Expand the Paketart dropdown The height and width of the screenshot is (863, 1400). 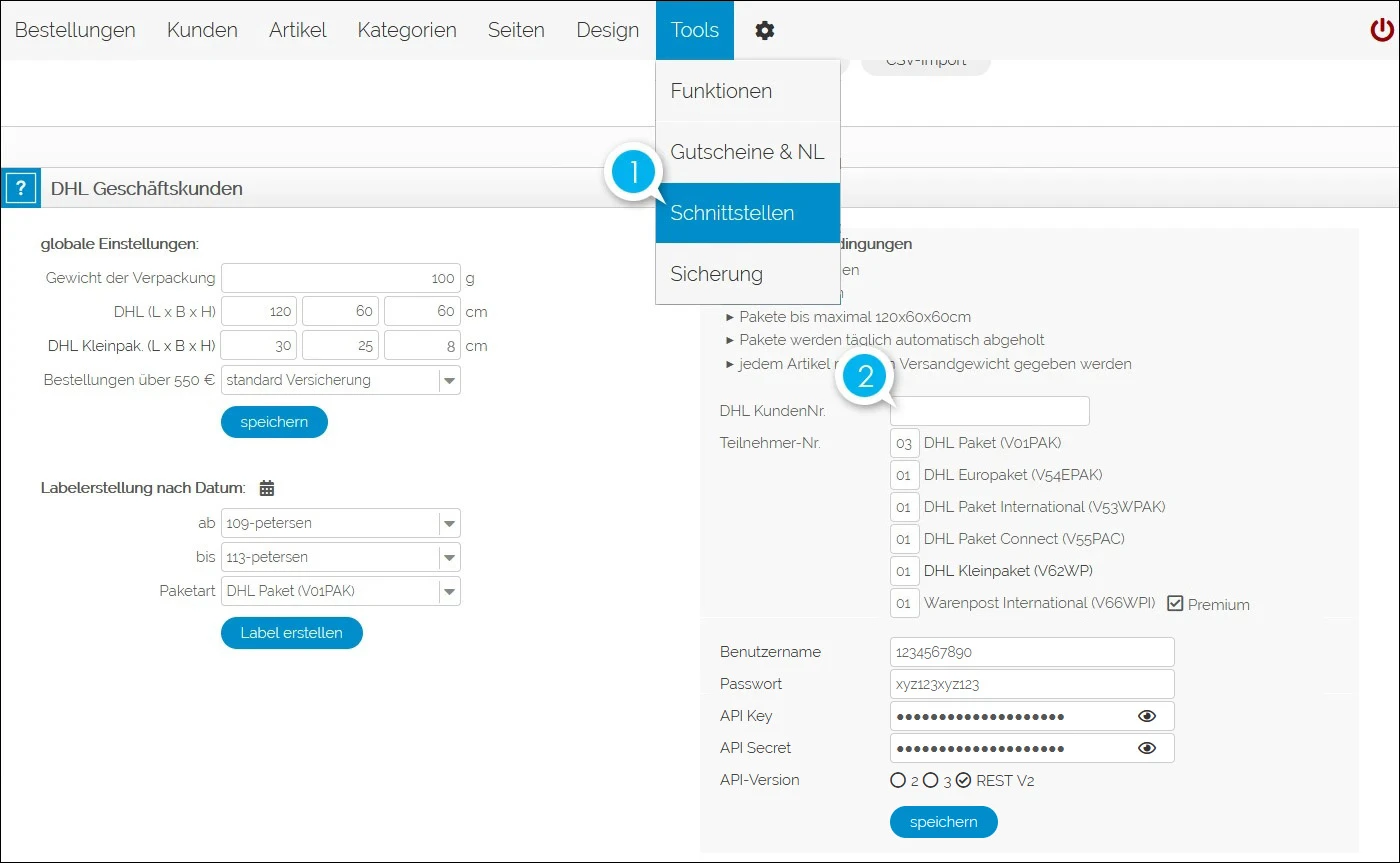(449, 591)
